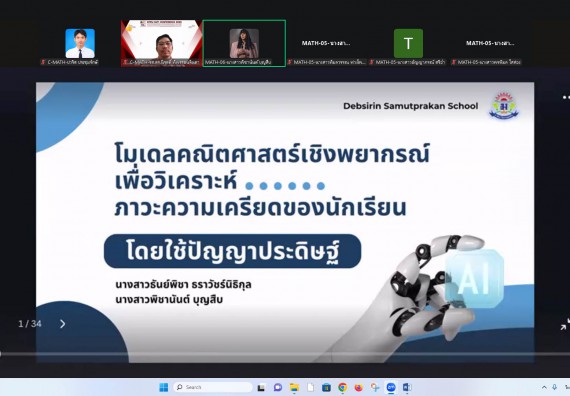Click the microphone icon in the system tray

(x=555, y=388)
